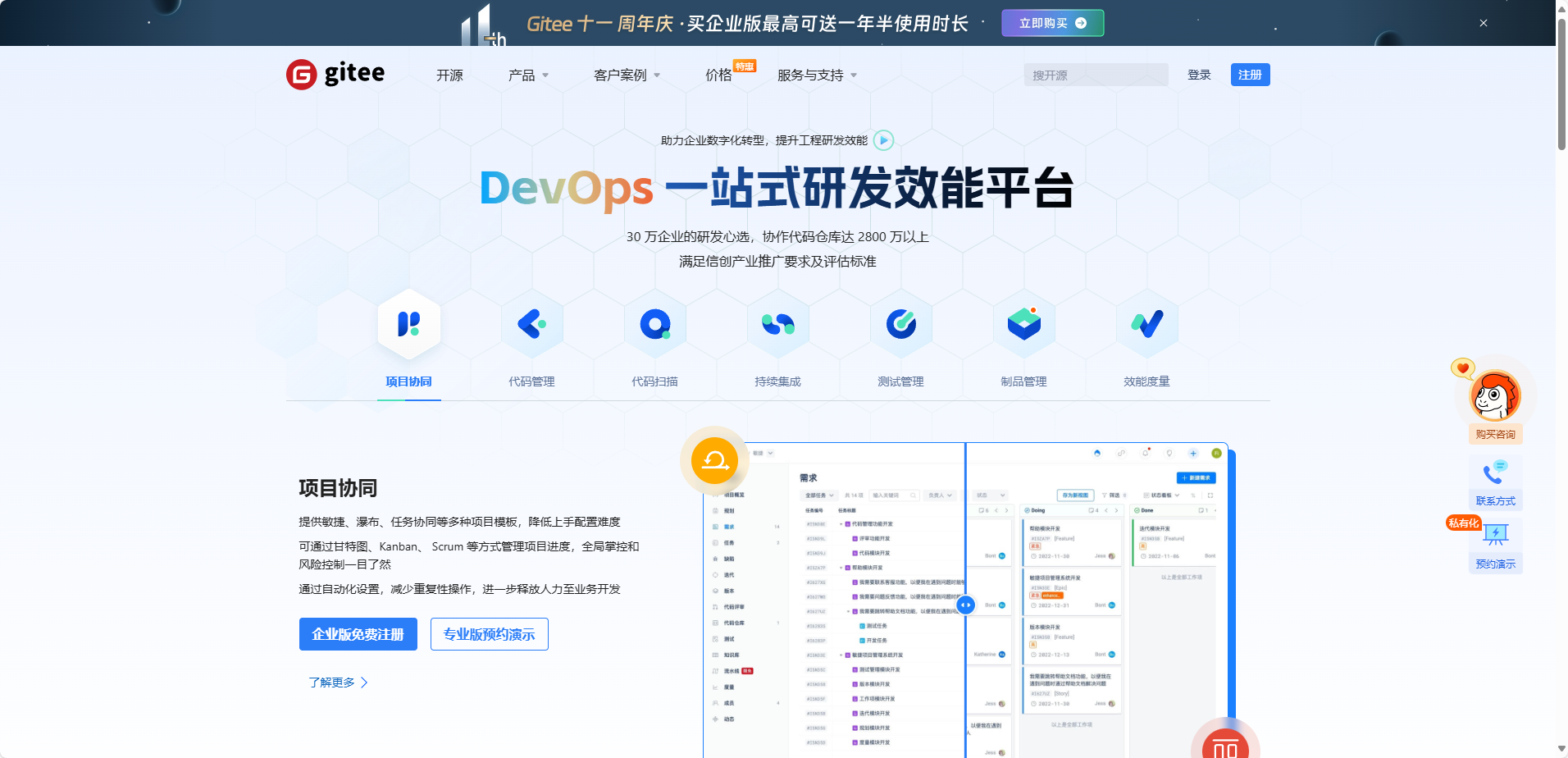Close the anniversary promotion banner
The width and height of the screenshot is (1568, 758).
tap(1484, 23)
